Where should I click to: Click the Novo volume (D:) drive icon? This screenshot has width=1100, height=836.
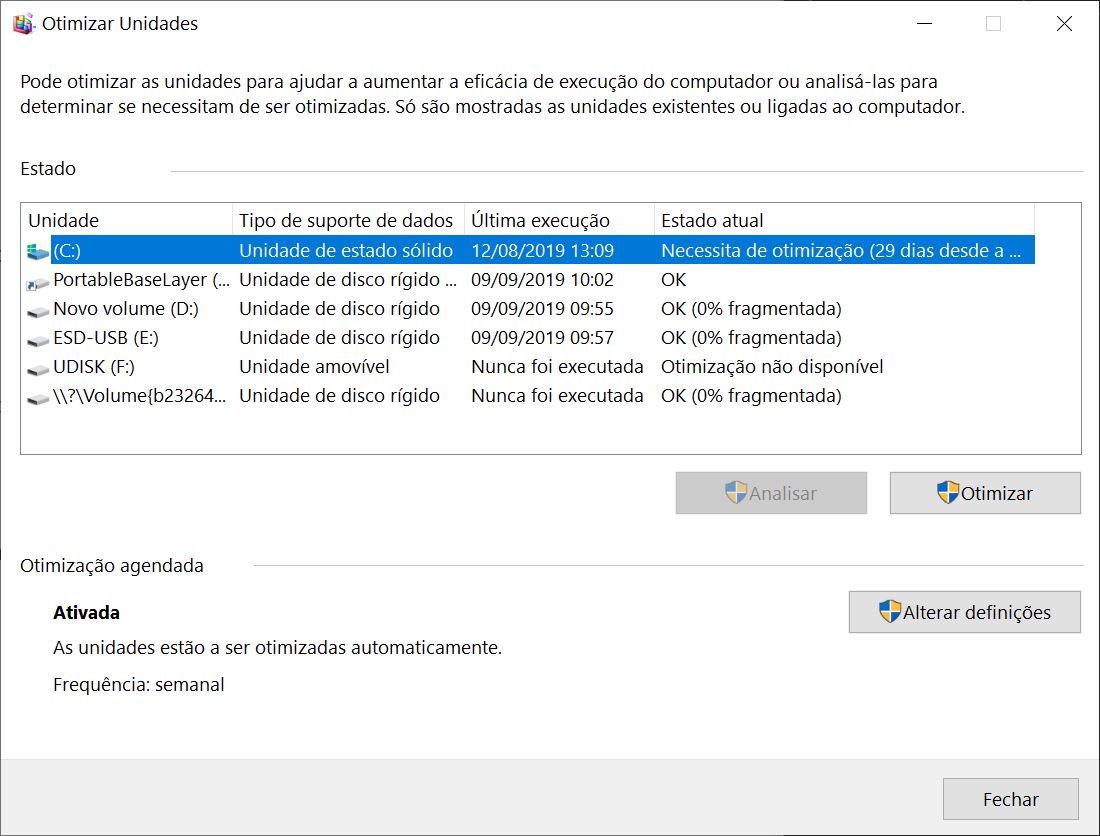point(38,310)
